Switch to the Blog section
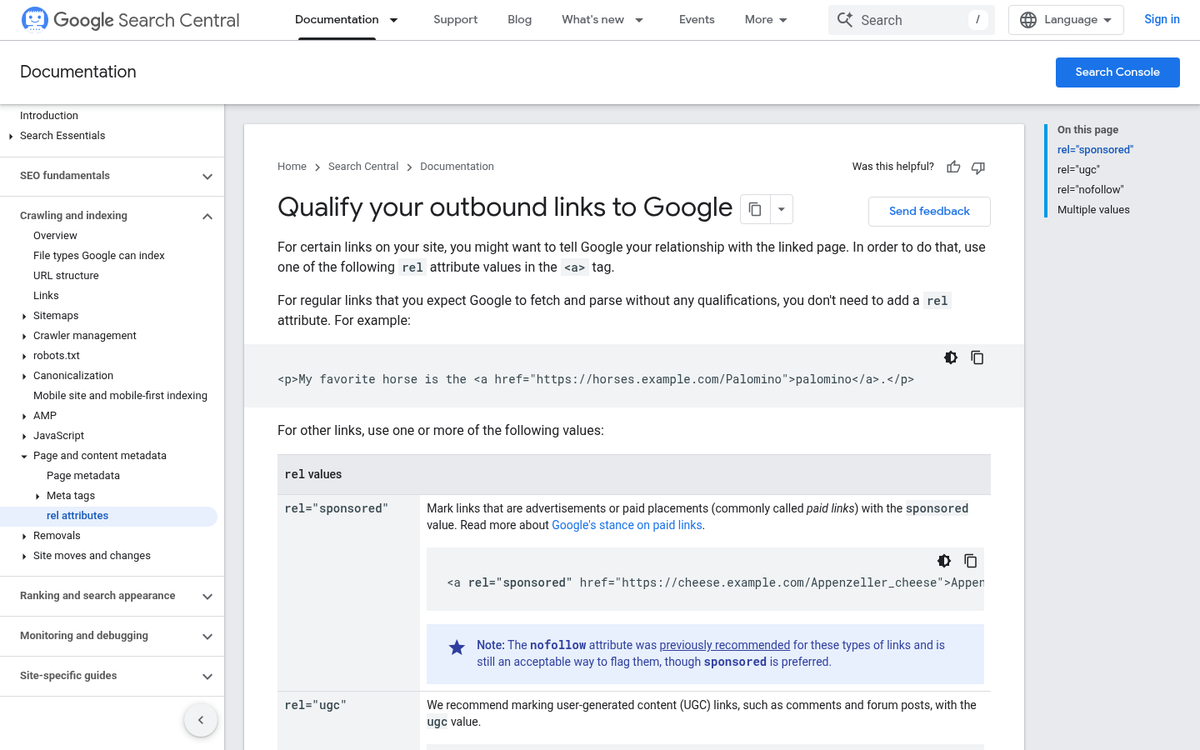This screenshot has width=1200, height=750. 519,19
